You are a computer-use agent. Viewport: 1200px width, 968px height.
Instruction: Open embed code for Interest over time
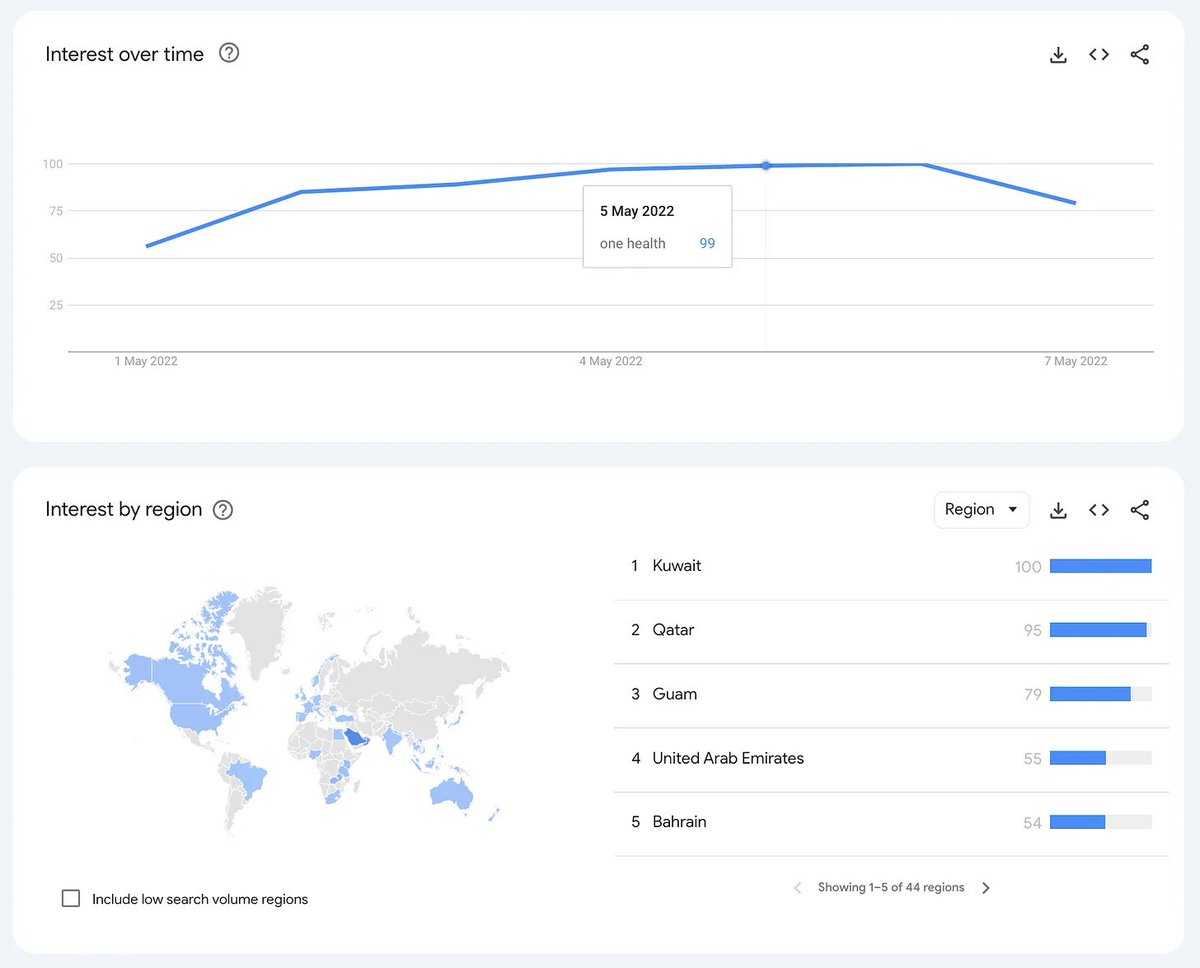tap(1099, 55)
